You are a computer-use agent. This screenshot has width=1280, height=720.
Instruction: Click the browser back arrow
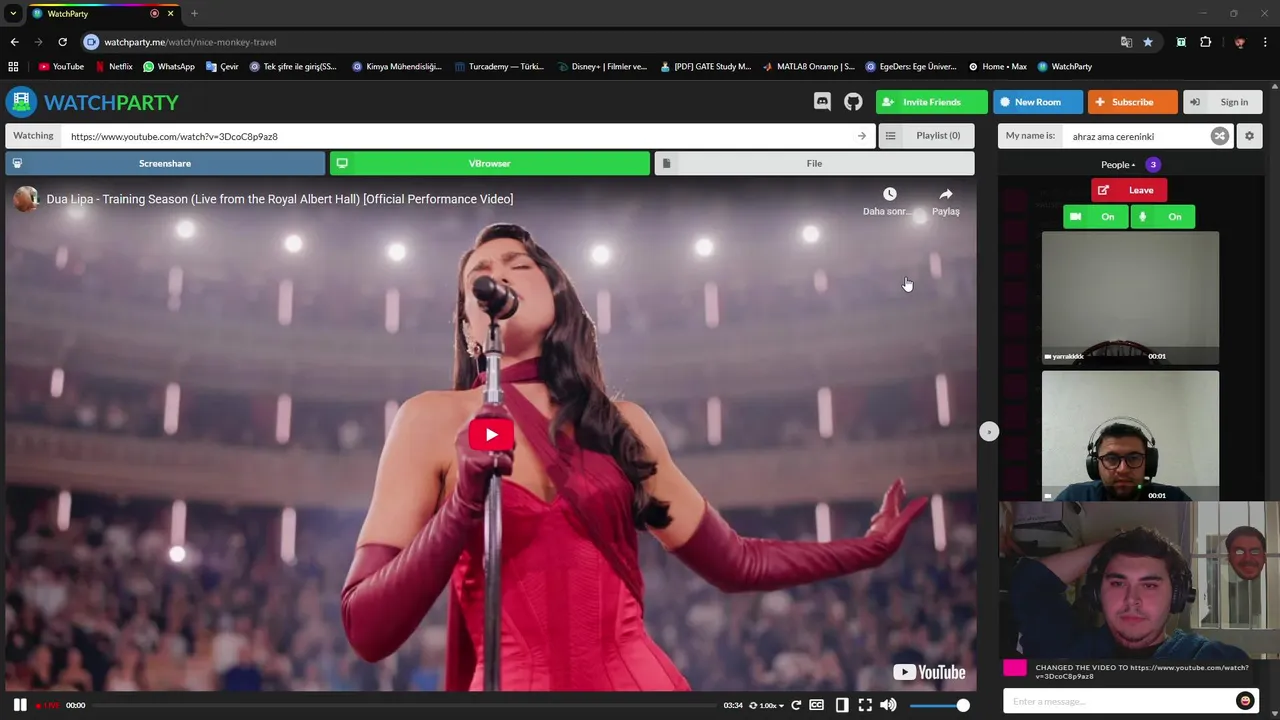[x=14, y=42]
